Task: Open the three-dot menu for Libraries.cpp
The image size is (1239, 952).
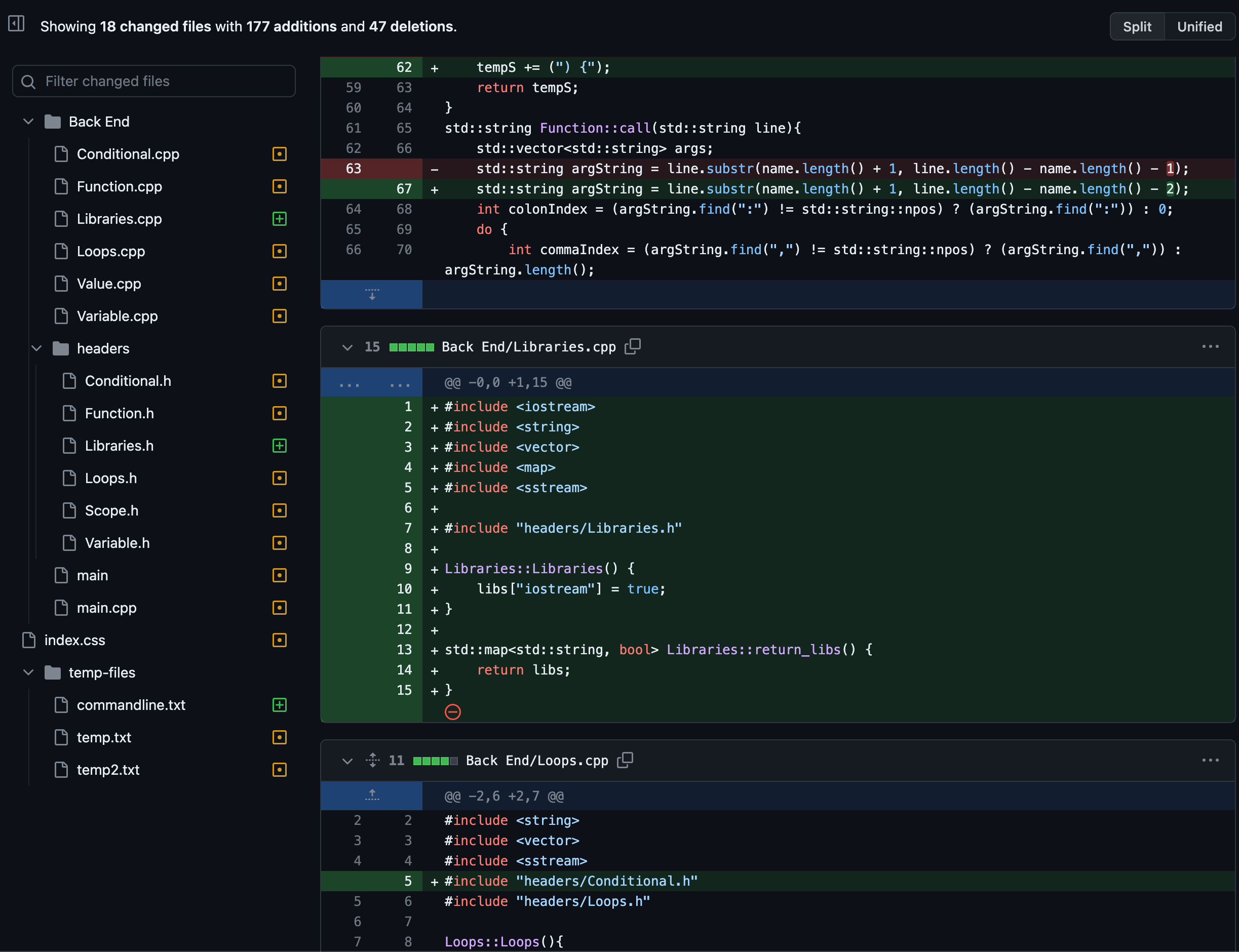Action: [1210, 346]
